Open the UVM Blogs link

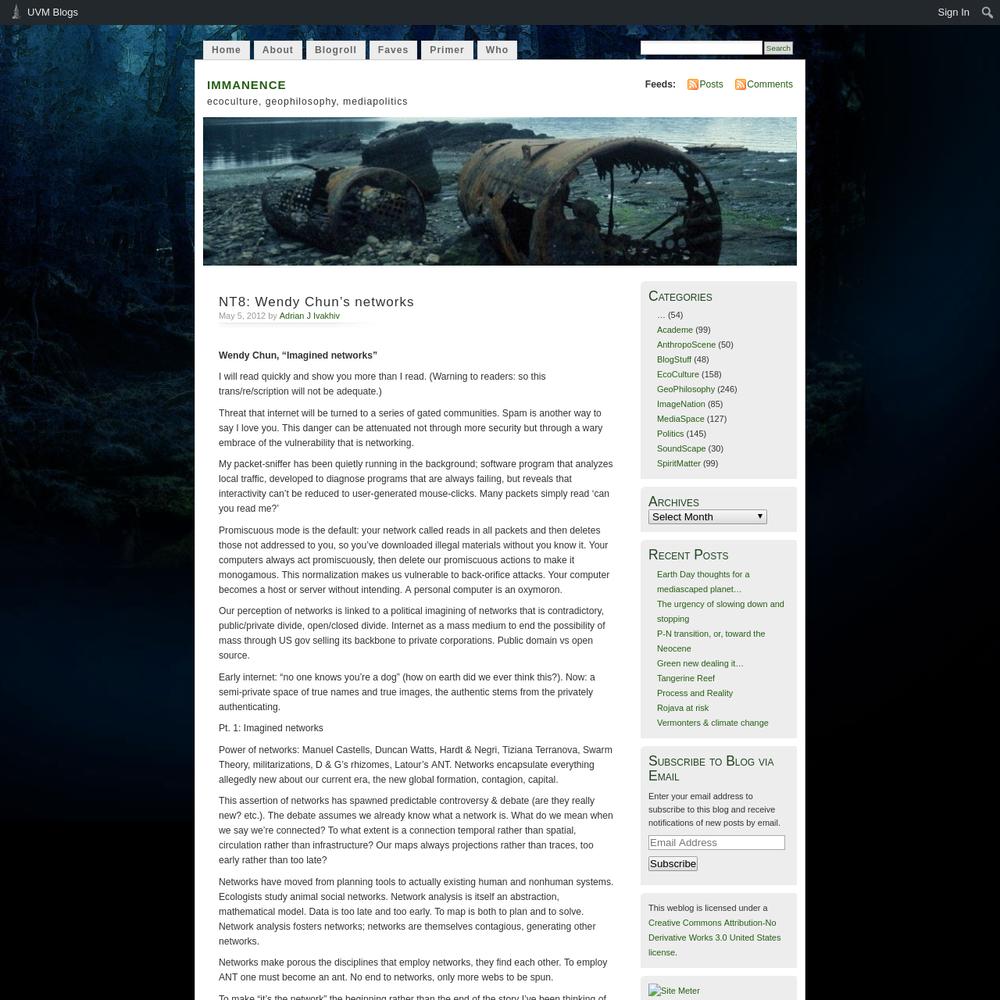[x=52, y=12]
